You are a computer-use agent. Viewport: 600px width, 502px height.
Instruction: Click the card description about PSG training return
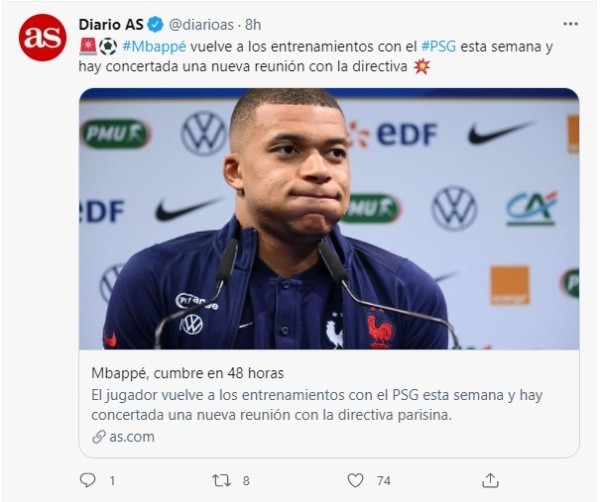[x=317, y=405]
